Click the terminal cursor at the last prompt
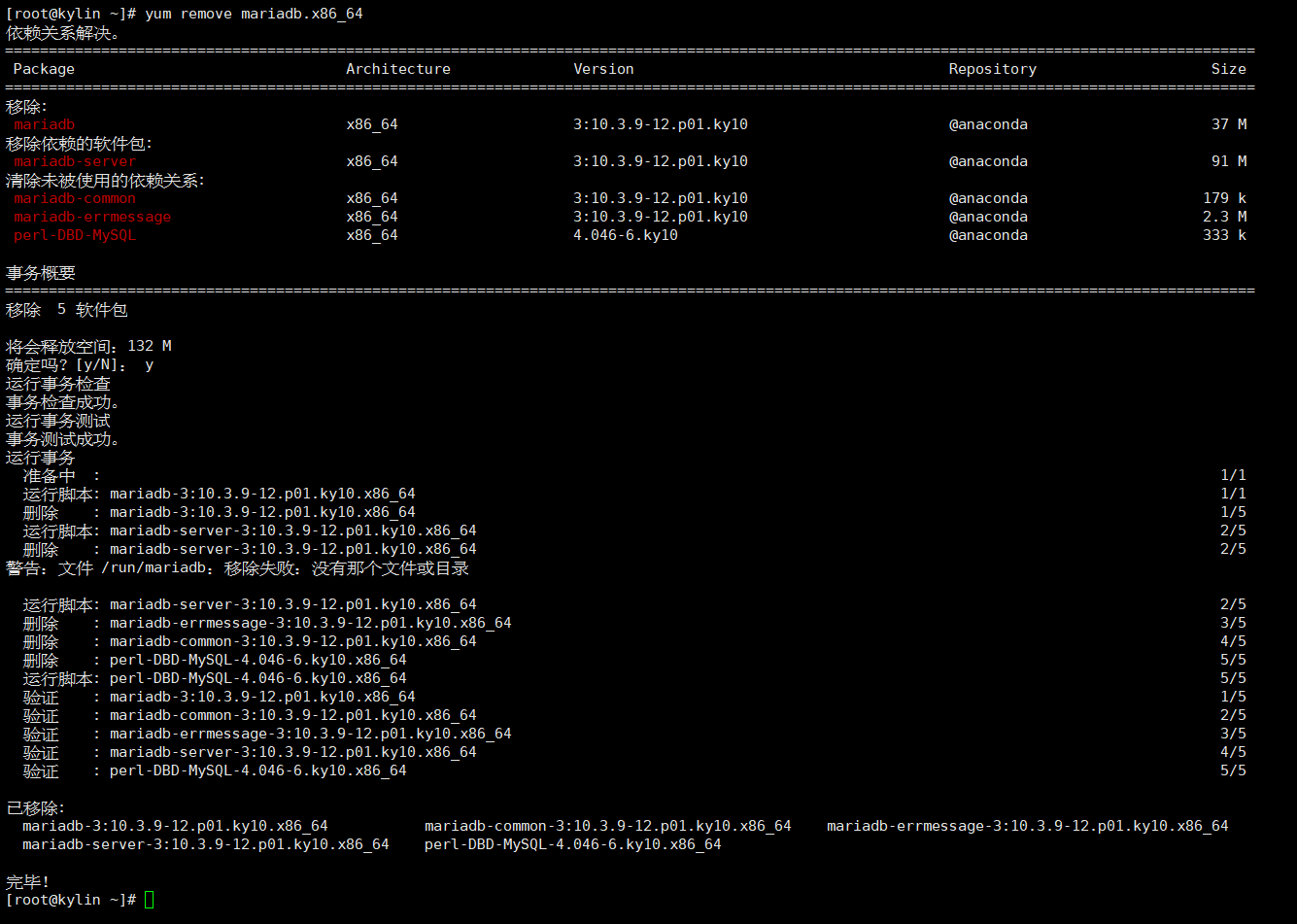The image size is (1297, 924). (x=149, y=900)
